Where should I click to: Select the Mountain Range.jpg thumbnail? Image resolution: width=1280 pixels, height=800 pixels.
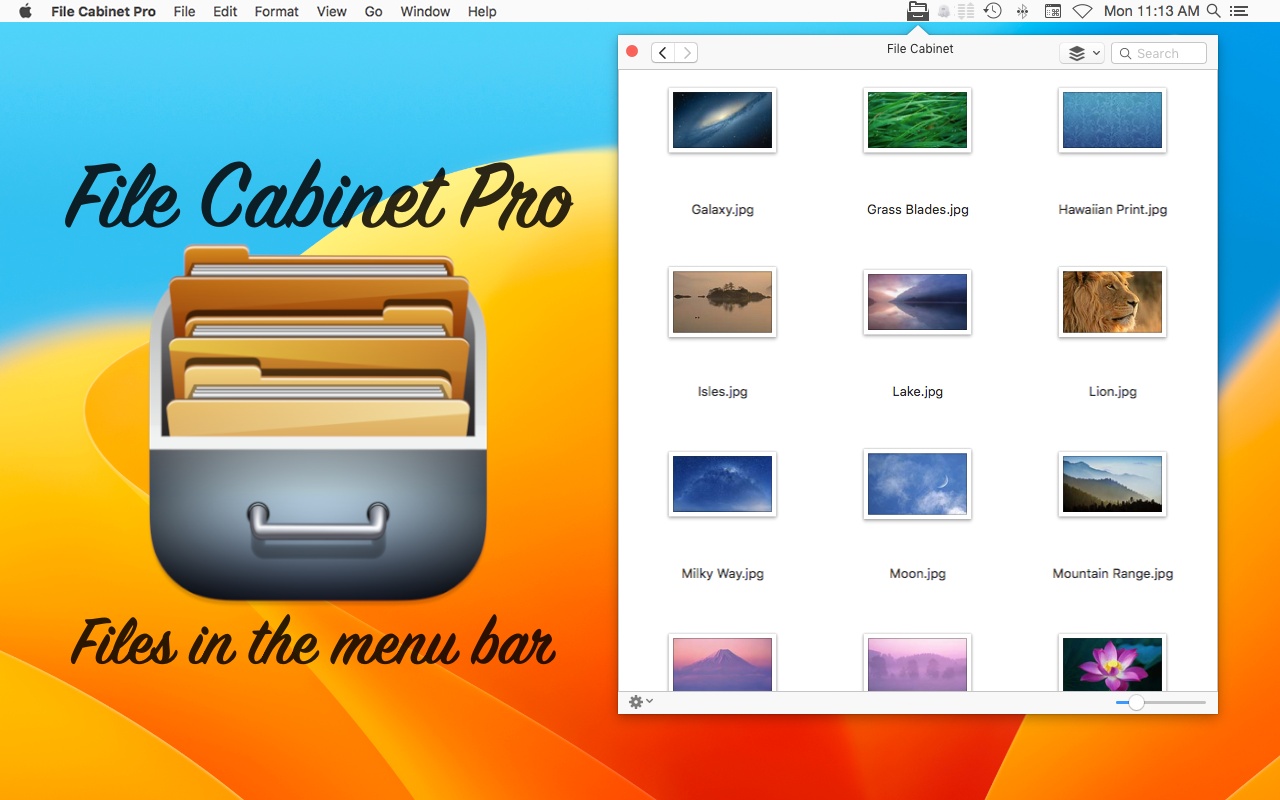[x=1112, y=484]
